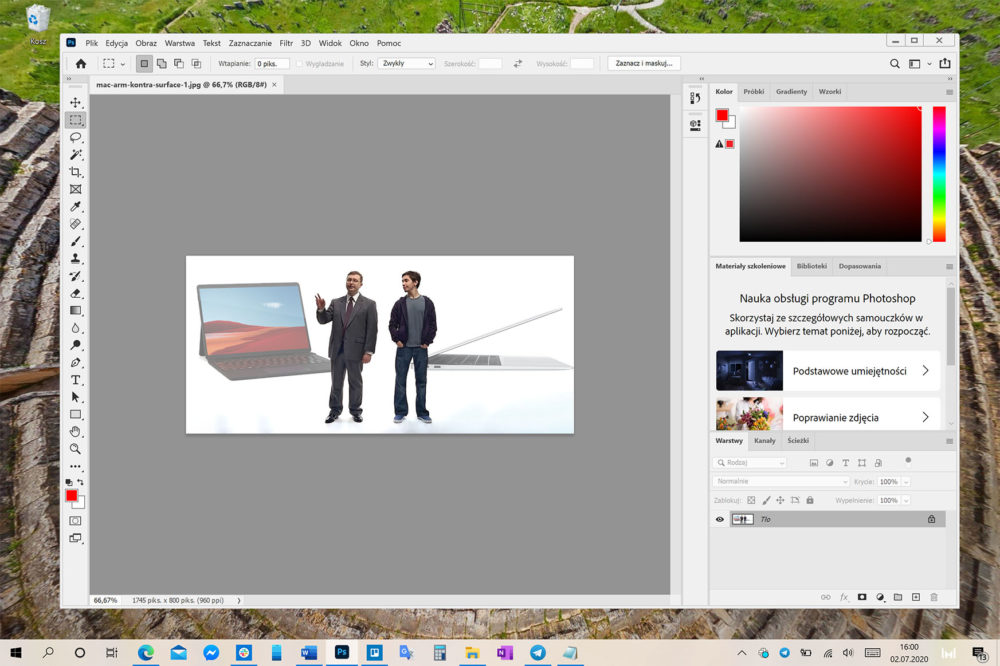Image resolution: width=1000 pixels, height=666 pixels.
Task: Hide the Tło layer with eye icon
Action: click(x=719, y=519)
